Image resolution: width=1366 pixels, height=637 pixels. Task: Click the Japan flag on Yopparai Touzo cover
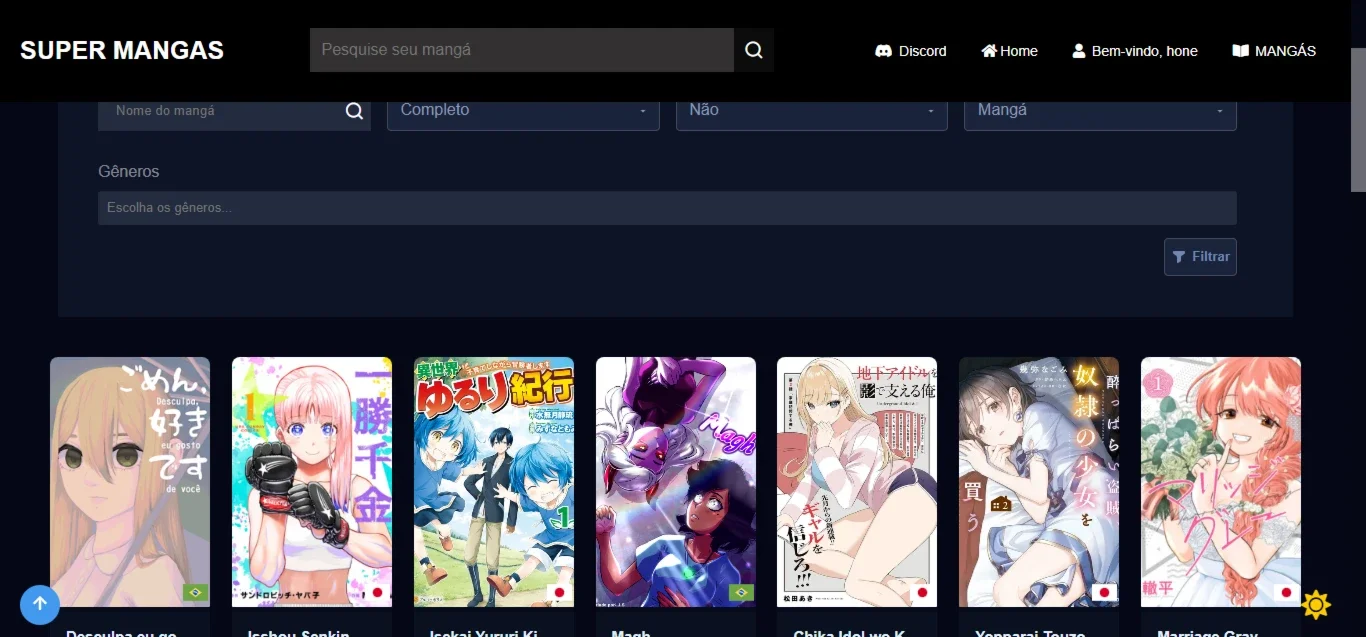click(x=1104, y=593)
